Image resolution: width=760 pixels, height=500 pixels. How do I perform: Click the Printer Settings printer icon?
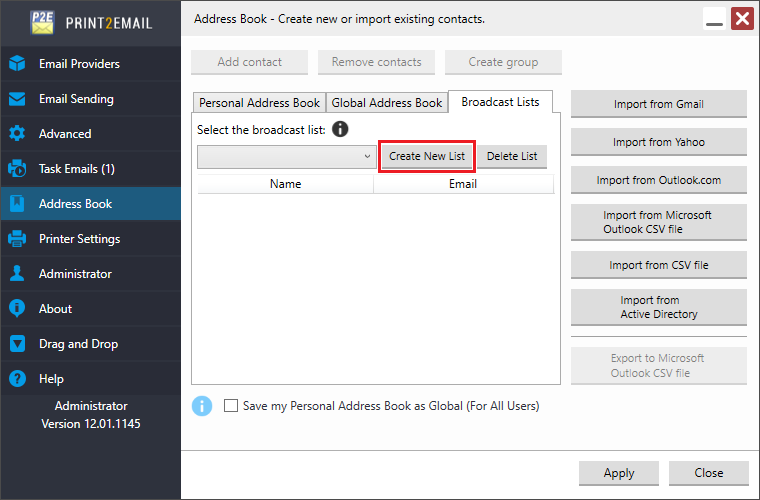click(x=17, y=238)
